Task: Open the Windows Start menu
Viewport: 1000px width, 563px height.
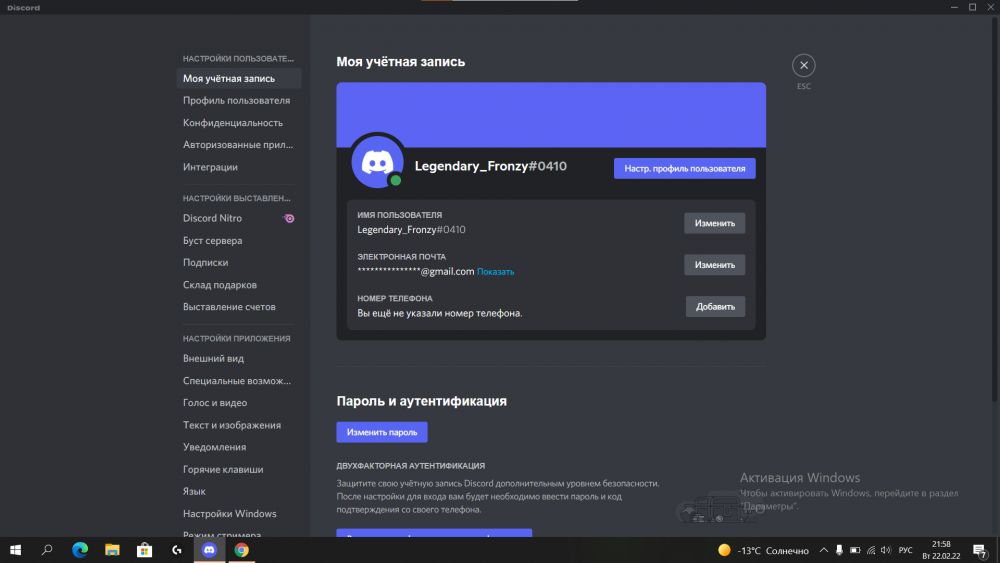Action: tap(15, 550)
